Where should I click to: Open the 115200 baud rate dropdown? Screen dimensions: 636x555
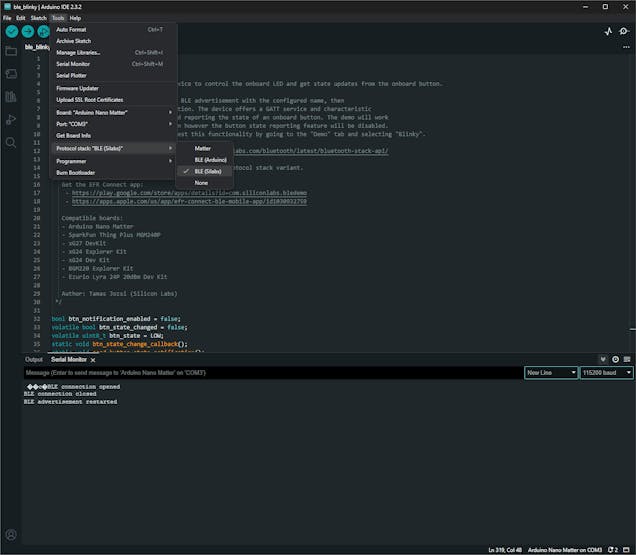[607, 372]
